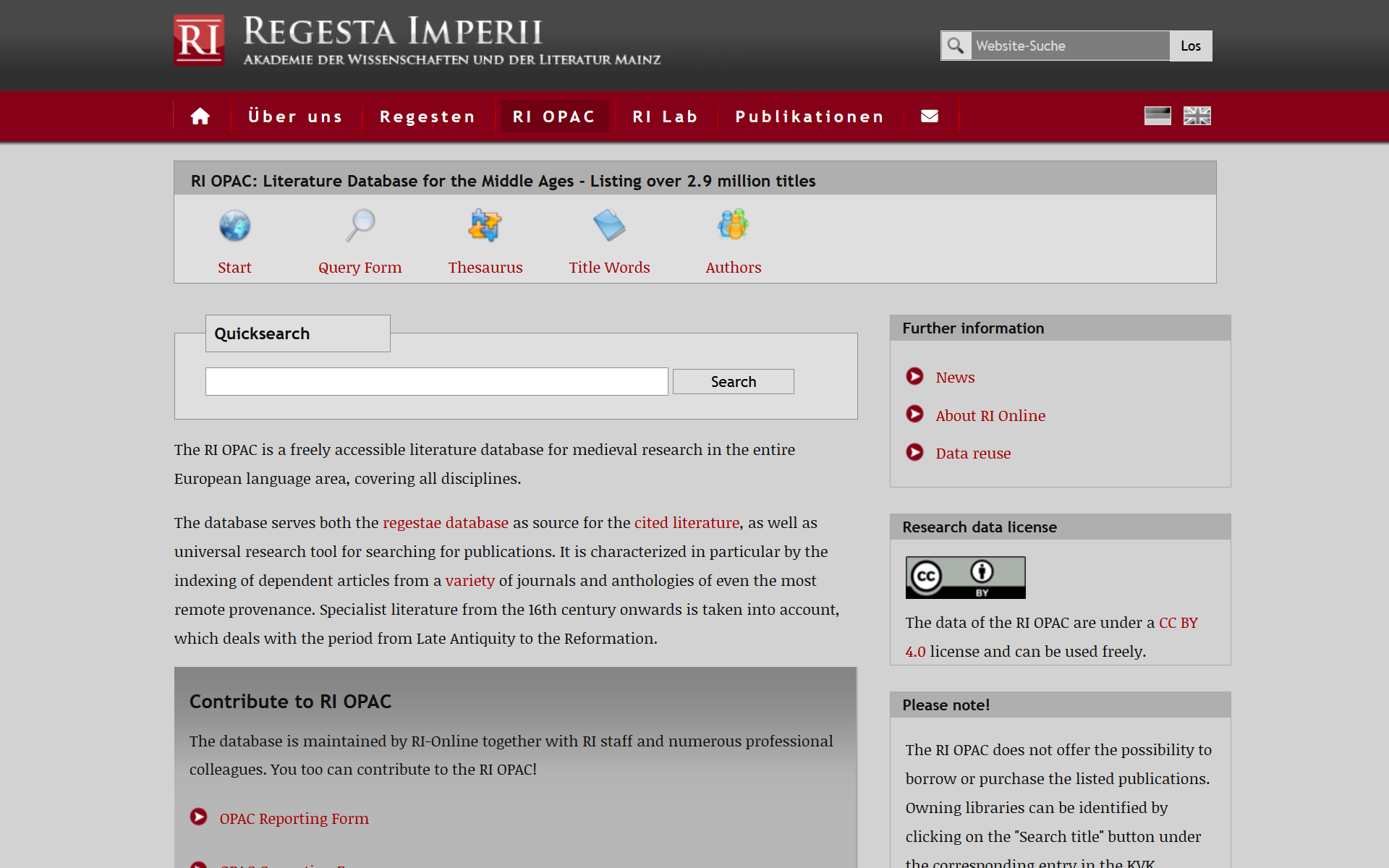The height and width of the screenshot is (868, 1389).
Task: Open the Regesten menu item
Action: coord(428,116)
